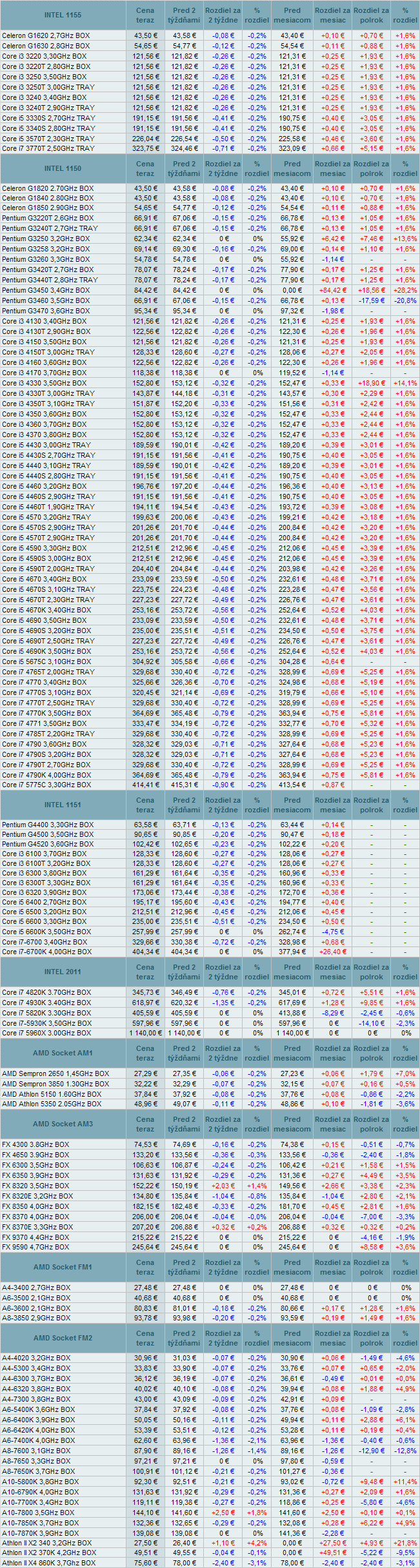The width and height of the screenshot is (420, 1568).
Task: Click -4,75 € monthly difference for Core i5 6600K
Action: tap(333, 932)
